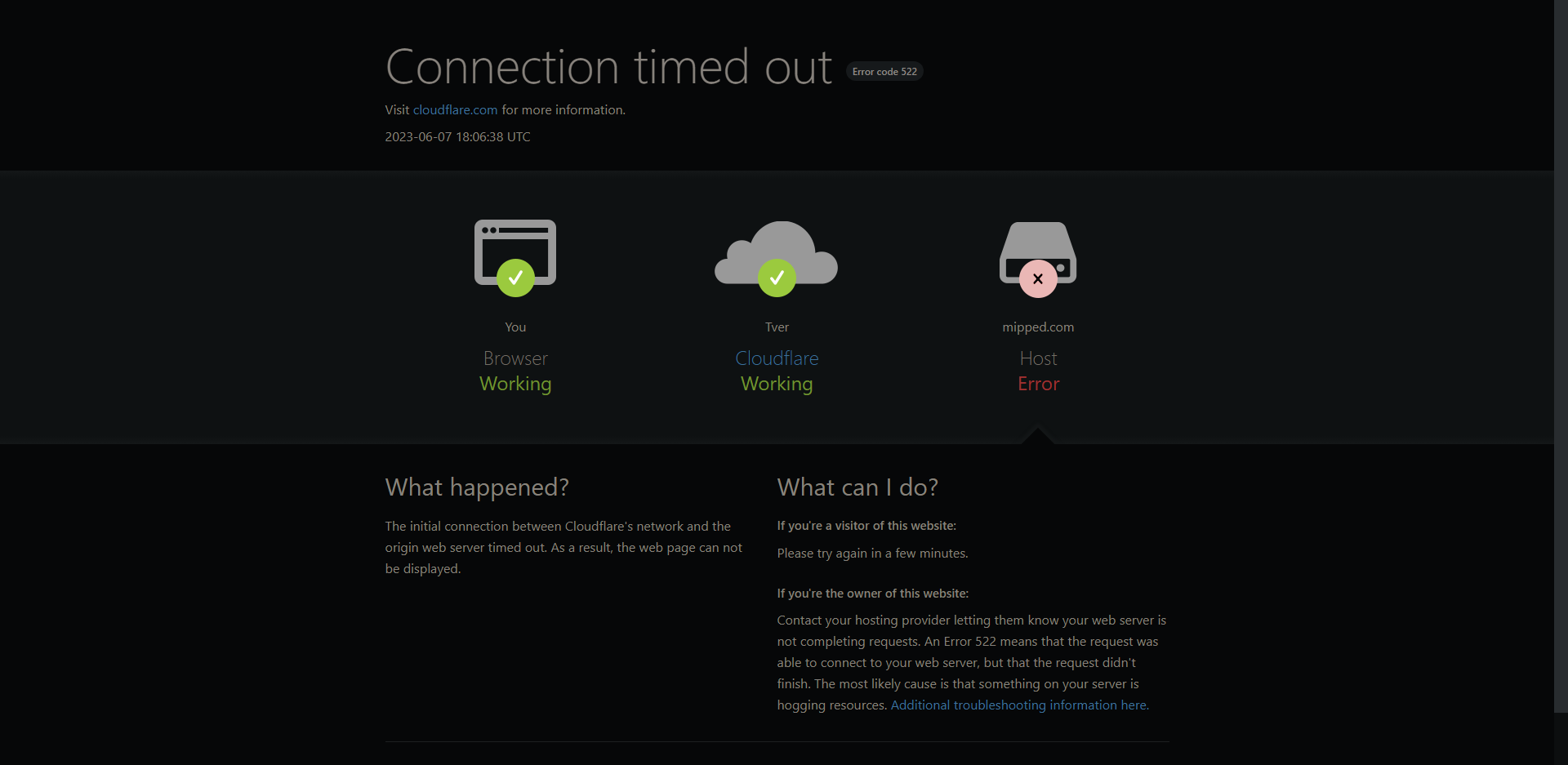Image resolution: width=1568 pixels, height=765 pixels.
Task: Open the Cloudflare status label link
Action: (777, 358)
